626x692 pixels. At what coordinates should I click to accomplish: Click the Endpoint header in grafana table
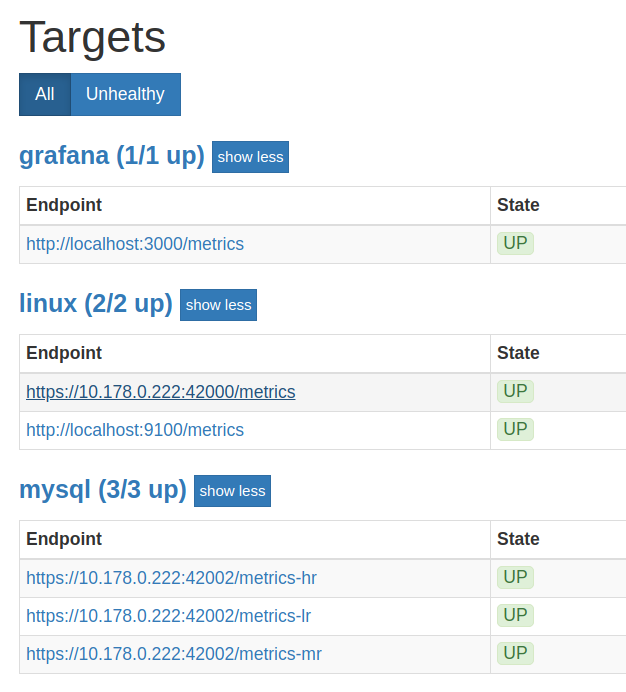click(64, 205)
